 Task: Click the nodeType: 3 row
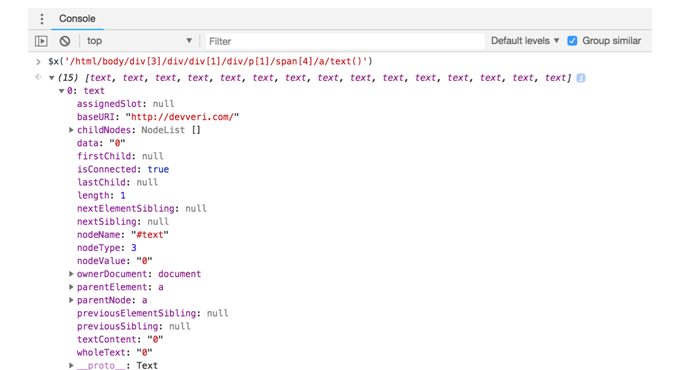coord(107,248)
